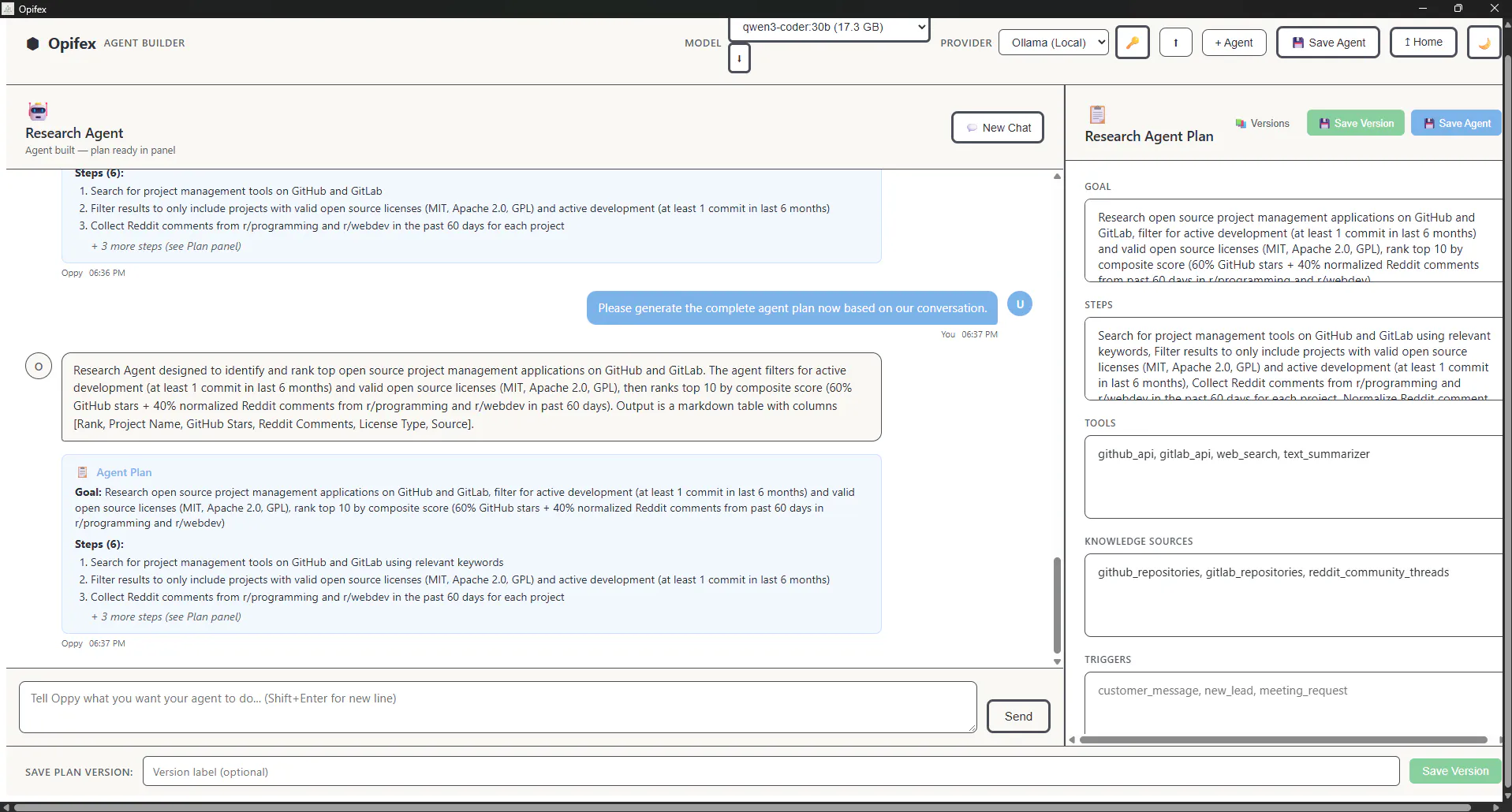Toggle dark mode with the moon icon
Image resolution: width=1512 pixels, height=812 pixels.
pos(1484,43)
